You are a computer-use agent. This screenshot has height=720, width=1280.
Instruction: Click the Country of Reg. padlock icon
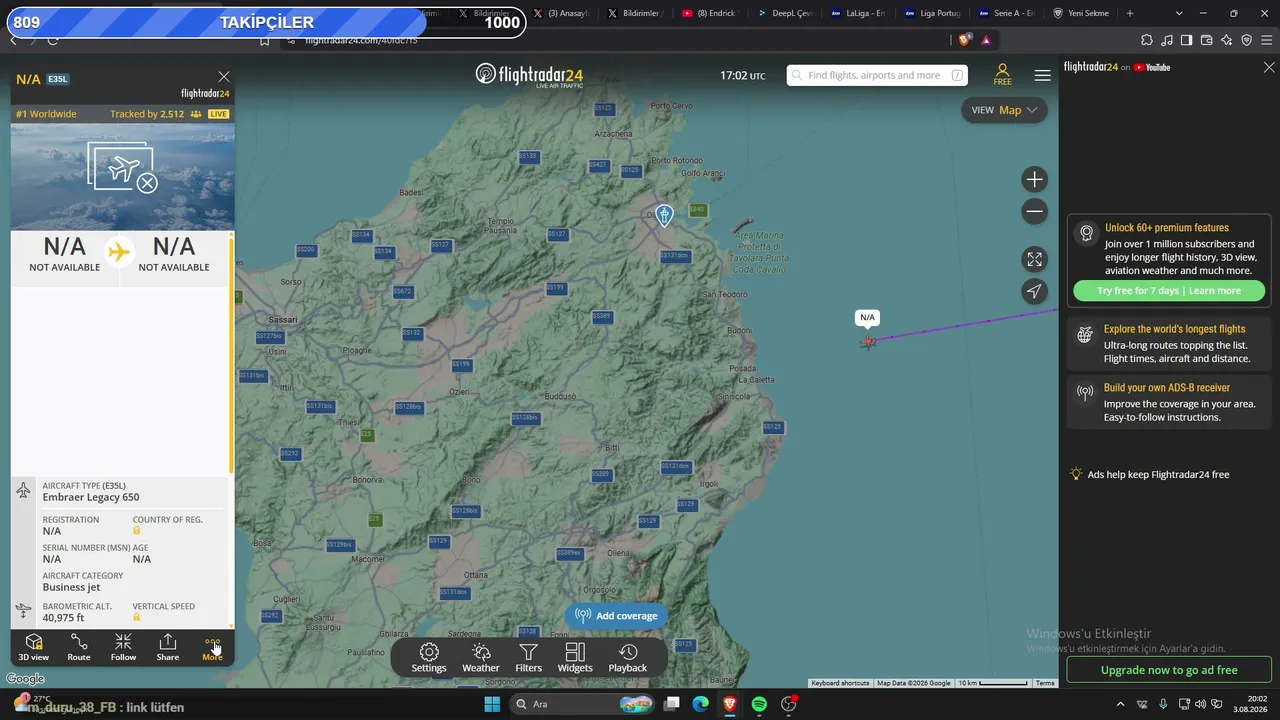click(137, 530)
